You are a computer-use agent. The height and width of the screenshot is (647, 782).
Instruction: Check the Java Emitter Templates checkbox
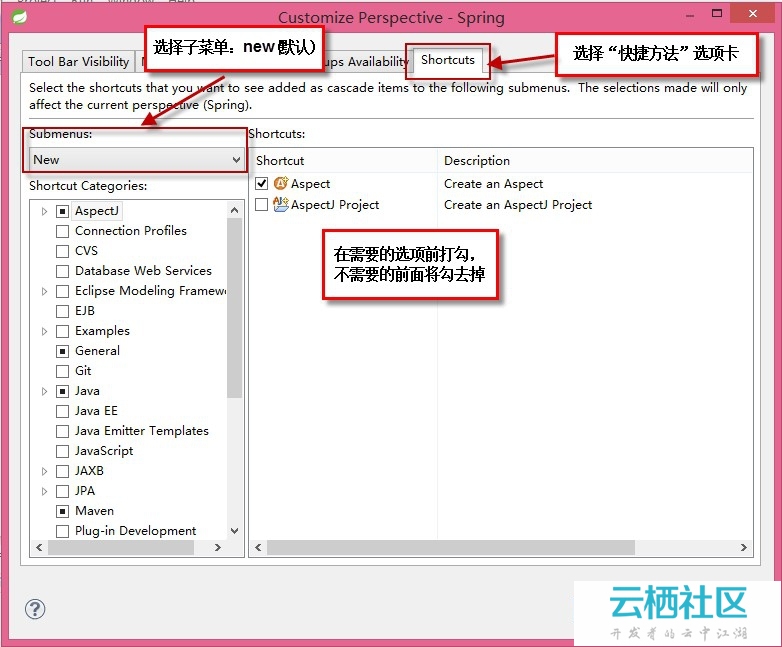point(62,431)
